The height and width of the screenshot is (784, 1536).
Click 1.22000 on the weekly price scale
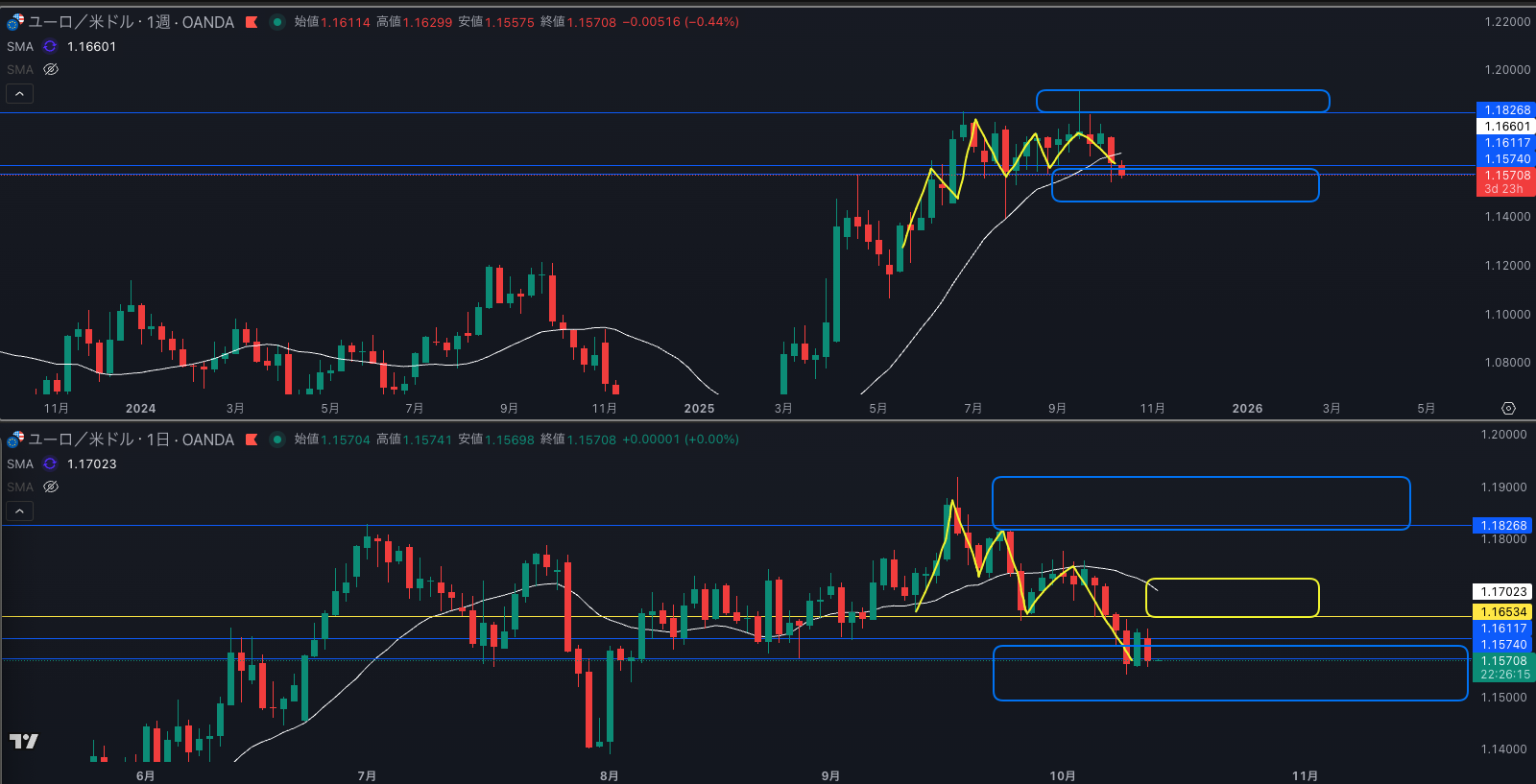[x=1507, y=22]
